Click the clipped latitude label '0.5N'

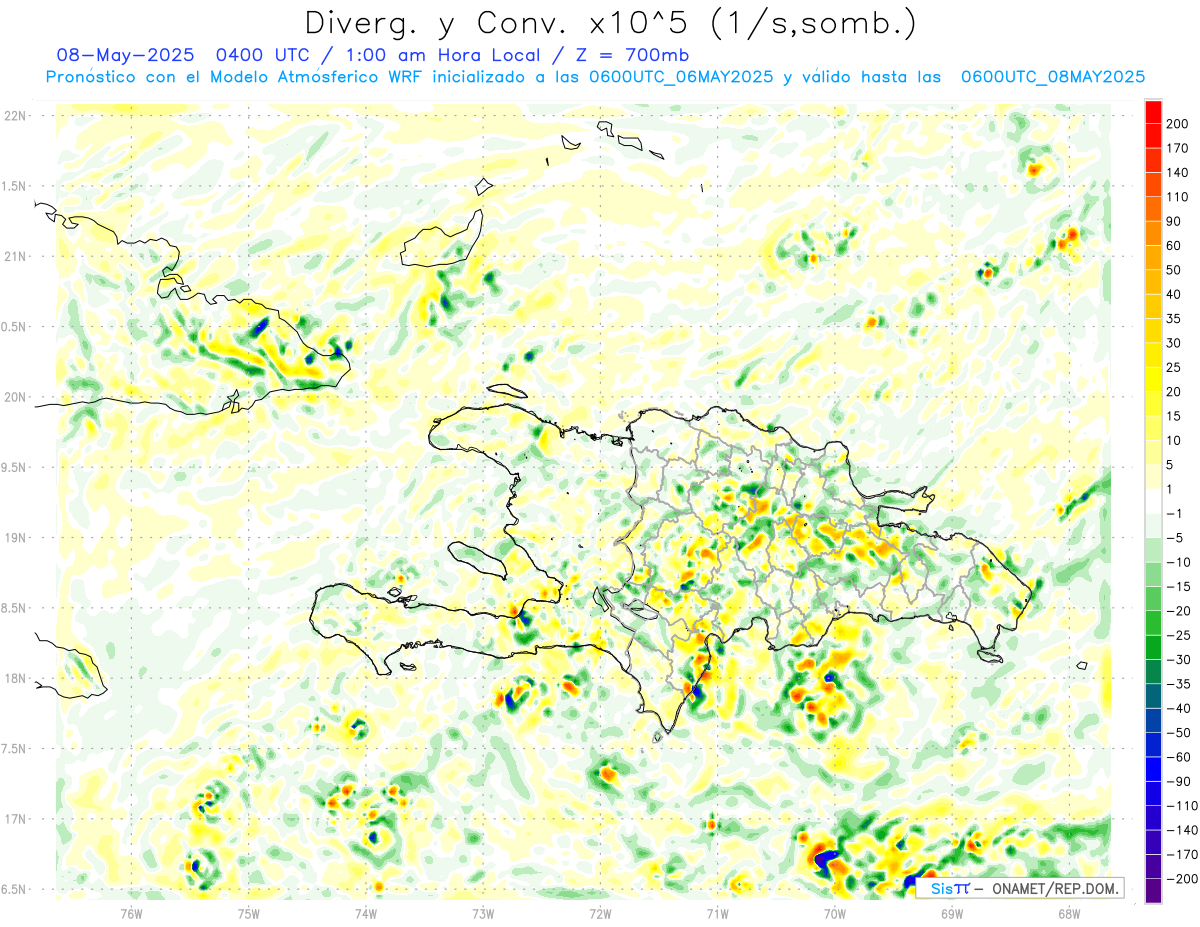tap(13, 327)
